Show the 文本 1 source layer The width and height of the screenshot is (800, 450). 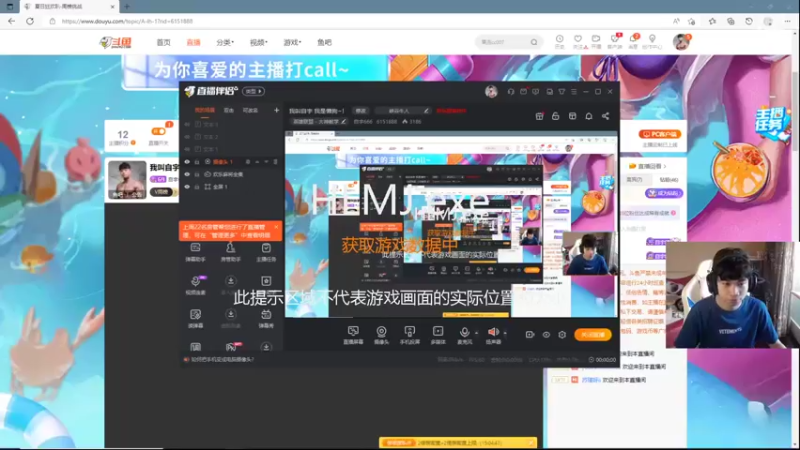(187, 149)
